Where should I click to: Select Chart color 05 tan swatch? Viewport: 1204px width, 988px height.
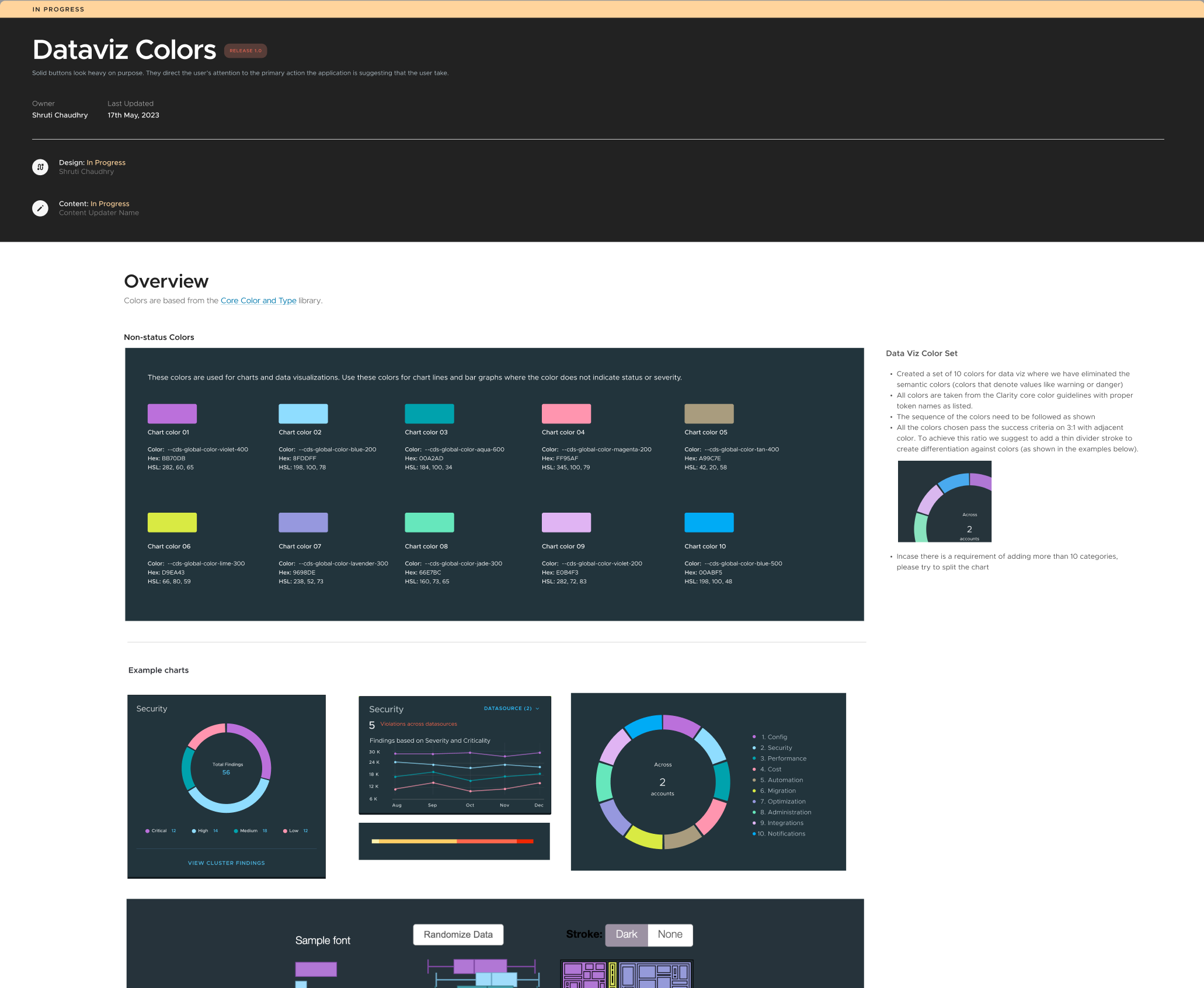coord(709,413)
